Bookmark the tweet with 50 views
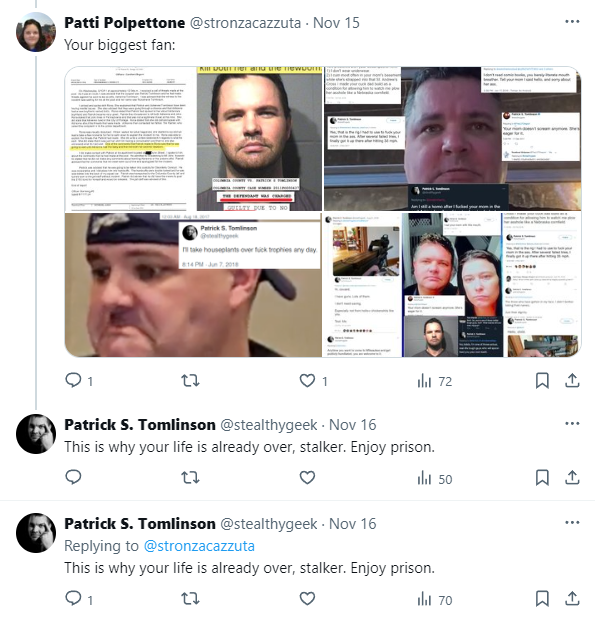595x618 pixels. point(542,478)
